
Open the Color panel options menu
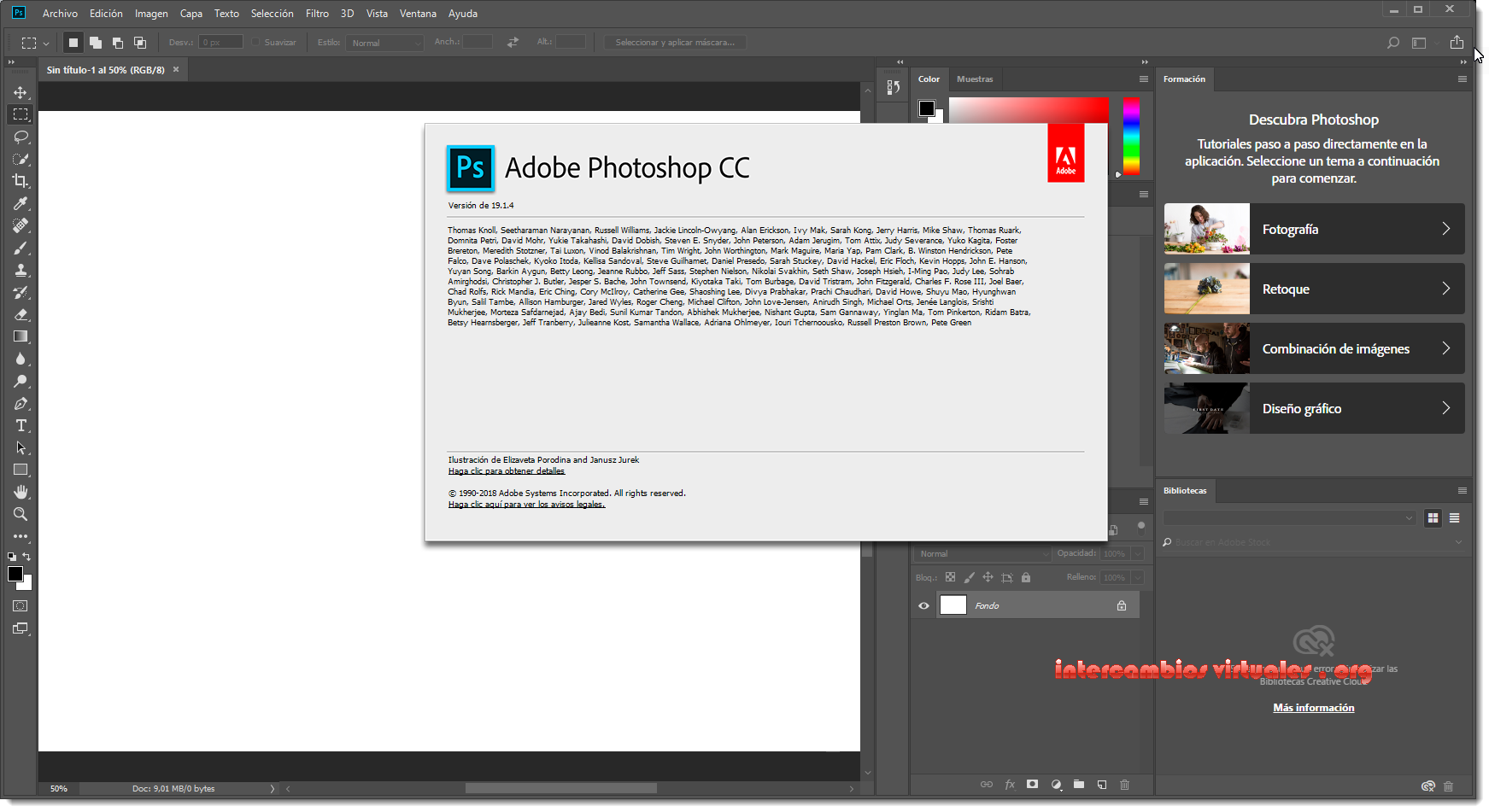[x=1143, y=79]
